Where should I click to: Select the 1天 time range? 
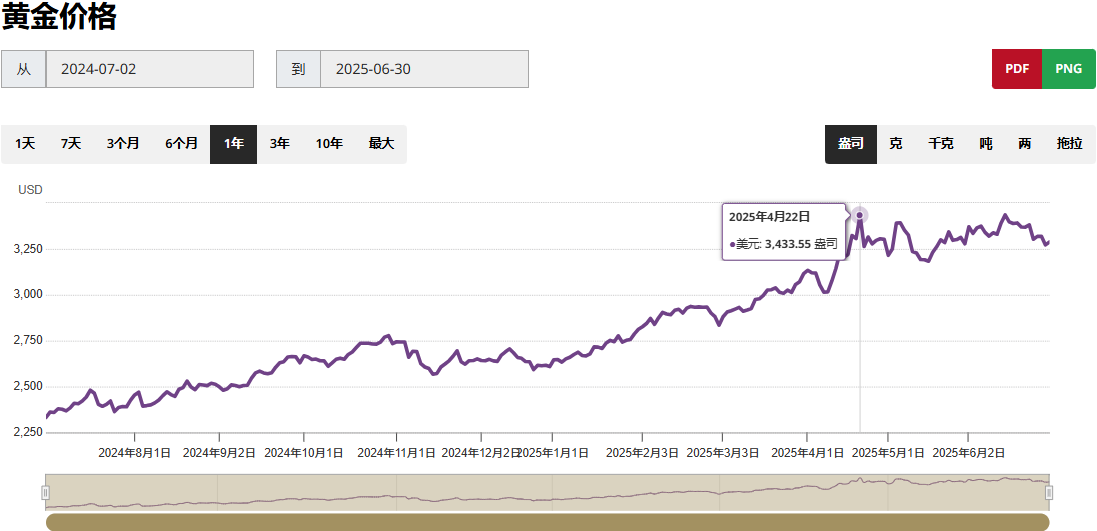[25, 144]
